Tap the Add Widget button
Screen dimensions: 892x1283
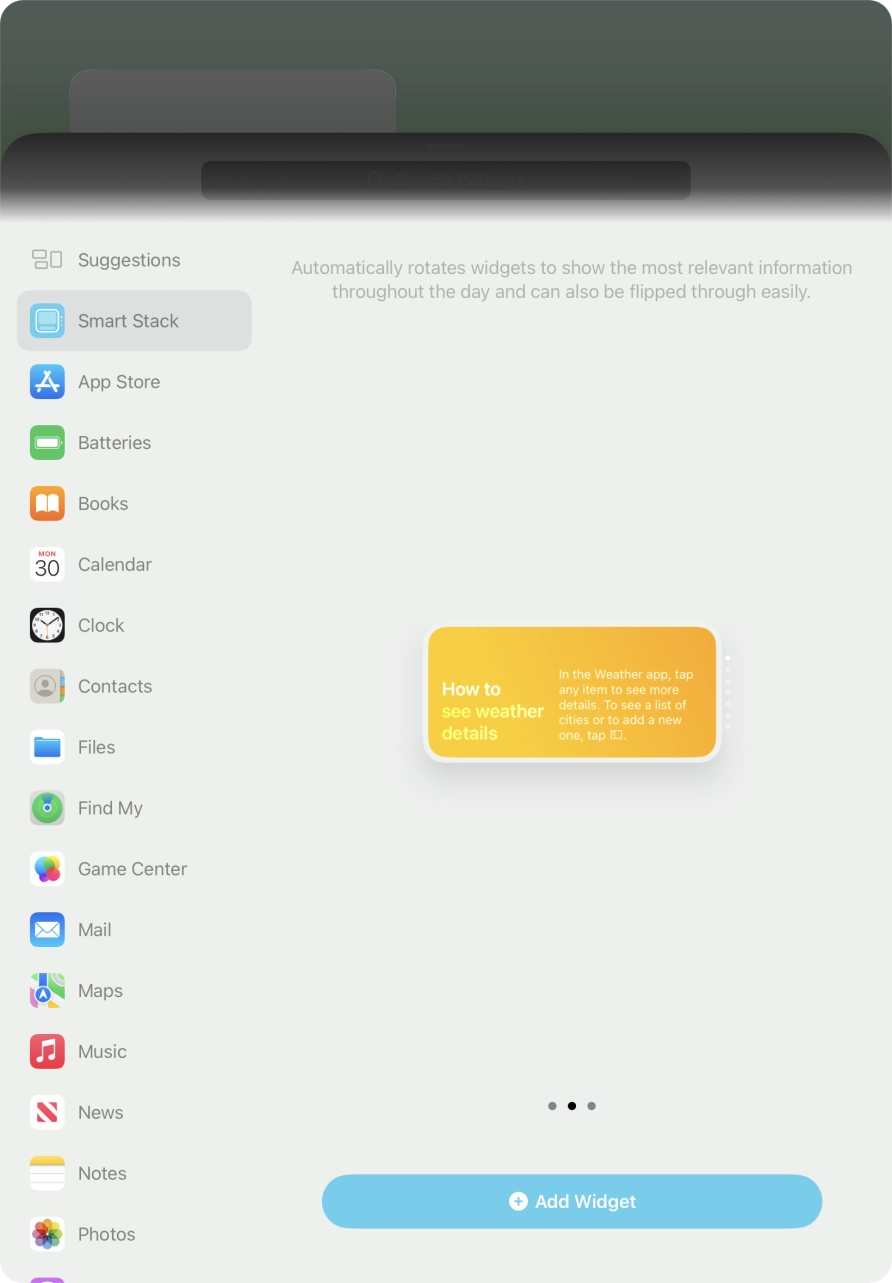571,1201
